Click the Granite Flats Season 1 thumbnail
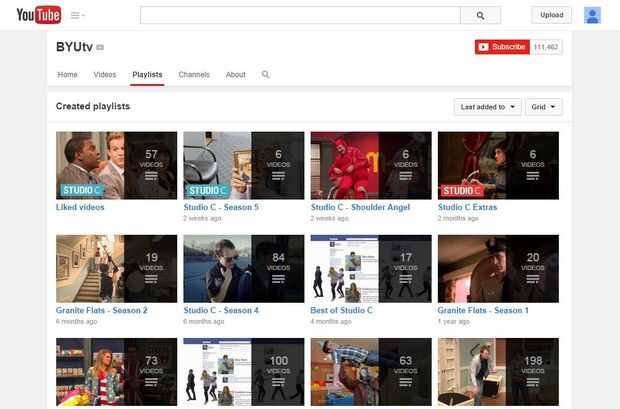 [x=498, y=269]
